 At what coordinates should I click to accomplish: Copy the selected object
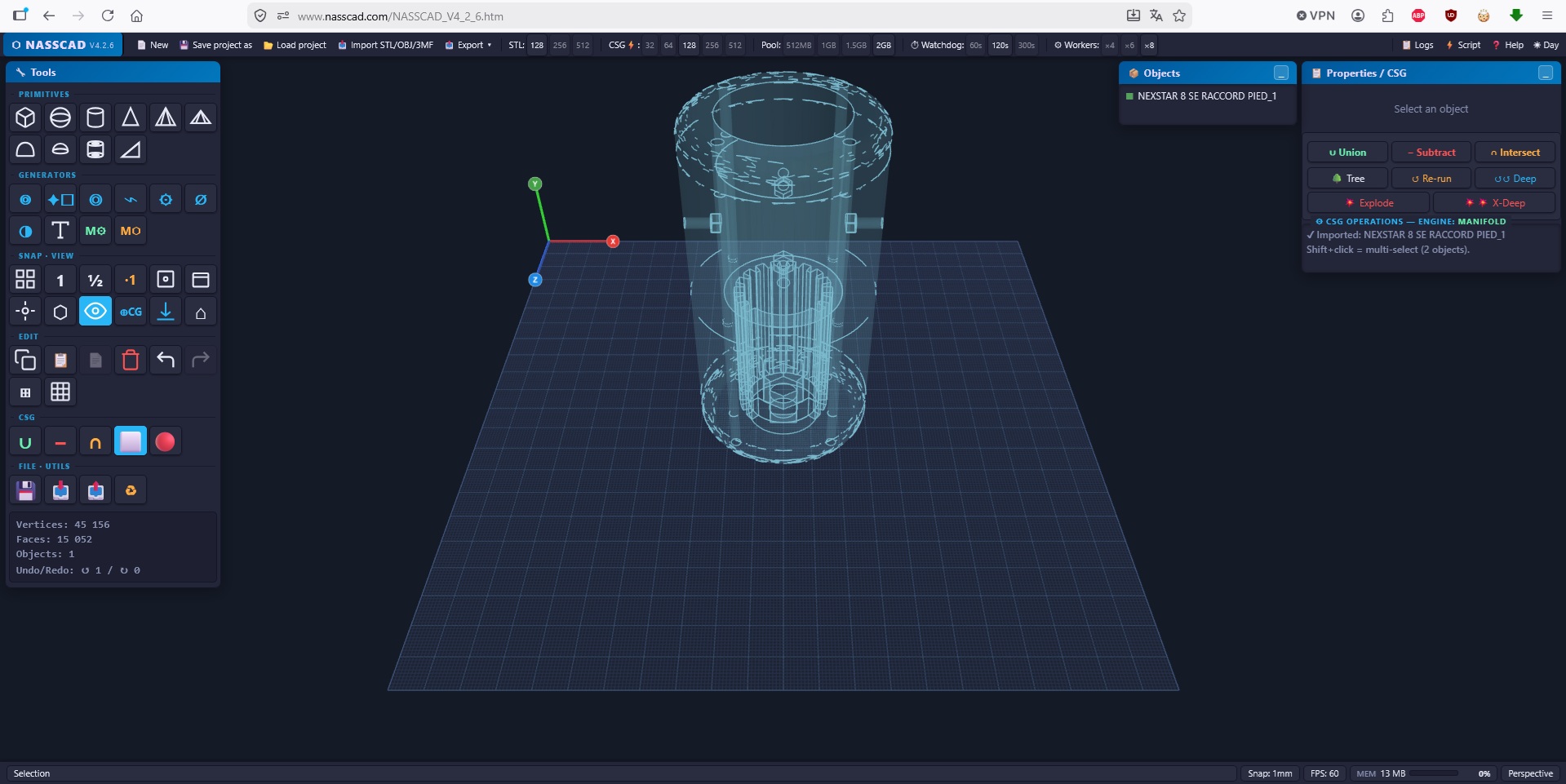(25, 360)
